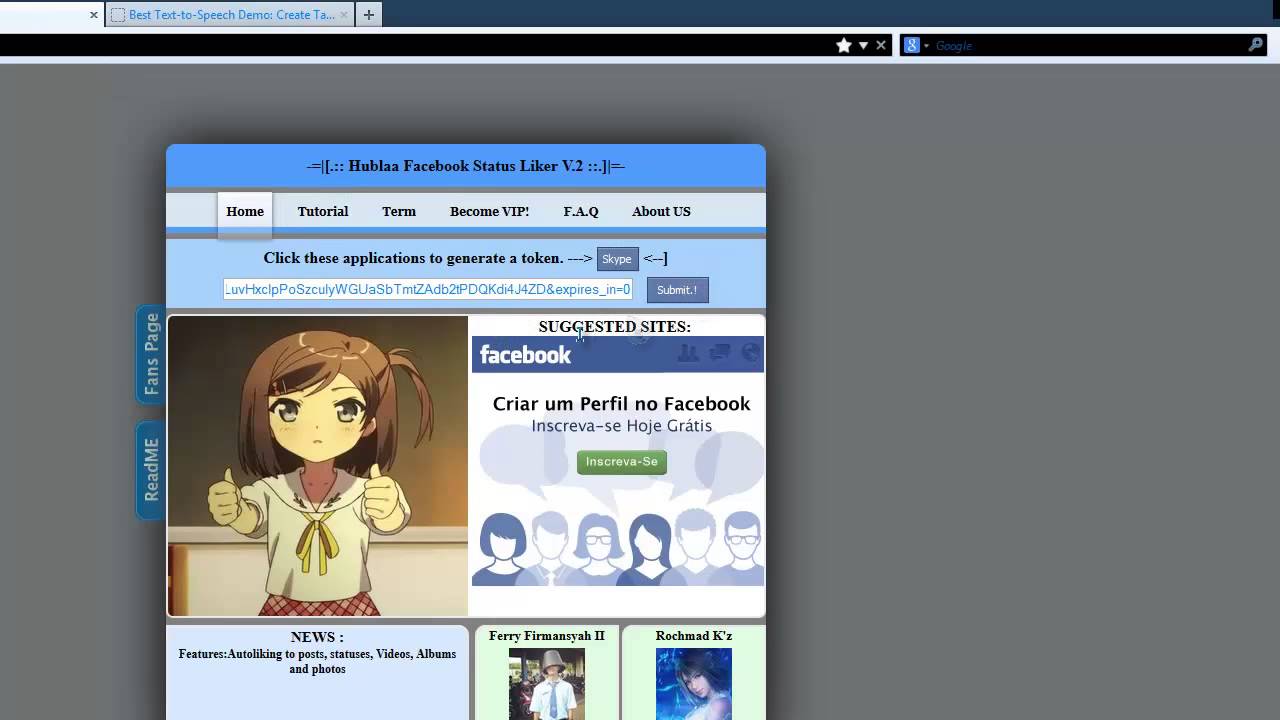The width and height of the screenshot is (1280, 720).
Task: Open a new browser tab with plus button
Action: point(369,15)
